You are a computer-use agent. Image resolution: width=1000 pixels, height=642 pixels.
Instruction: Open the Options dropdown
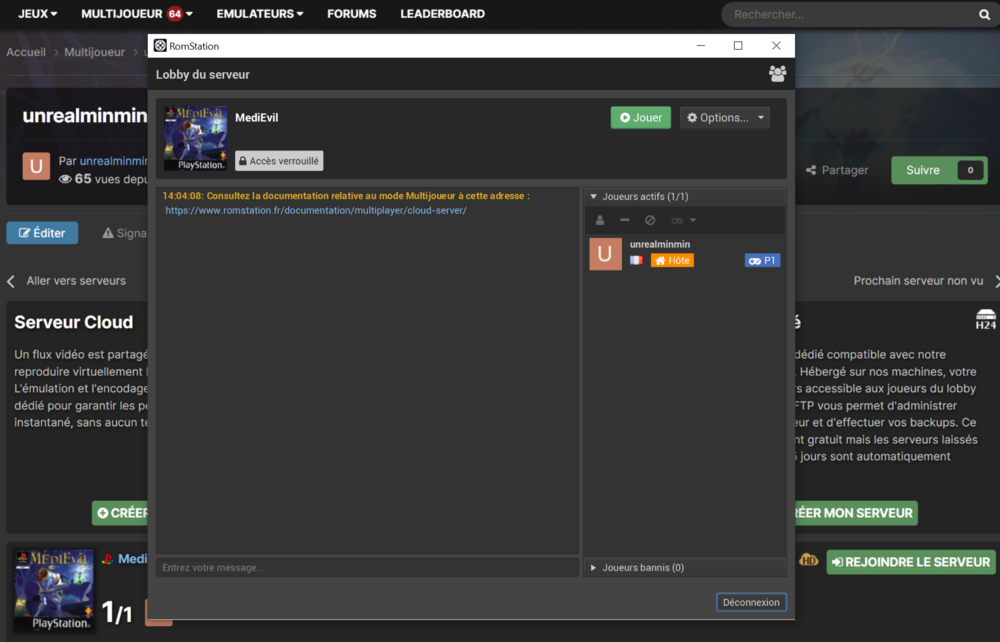(x=724, y=118)
